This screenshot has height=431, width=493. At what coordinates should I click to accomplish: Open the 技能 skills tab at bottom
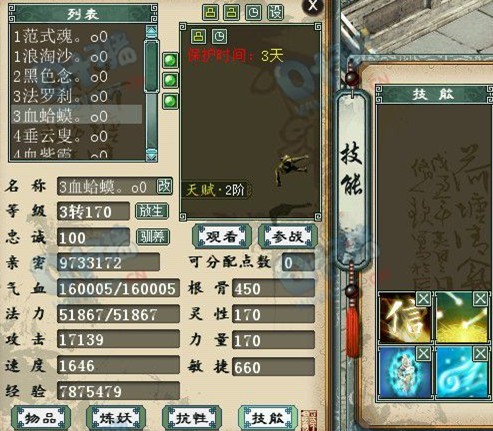pos(268,418)
